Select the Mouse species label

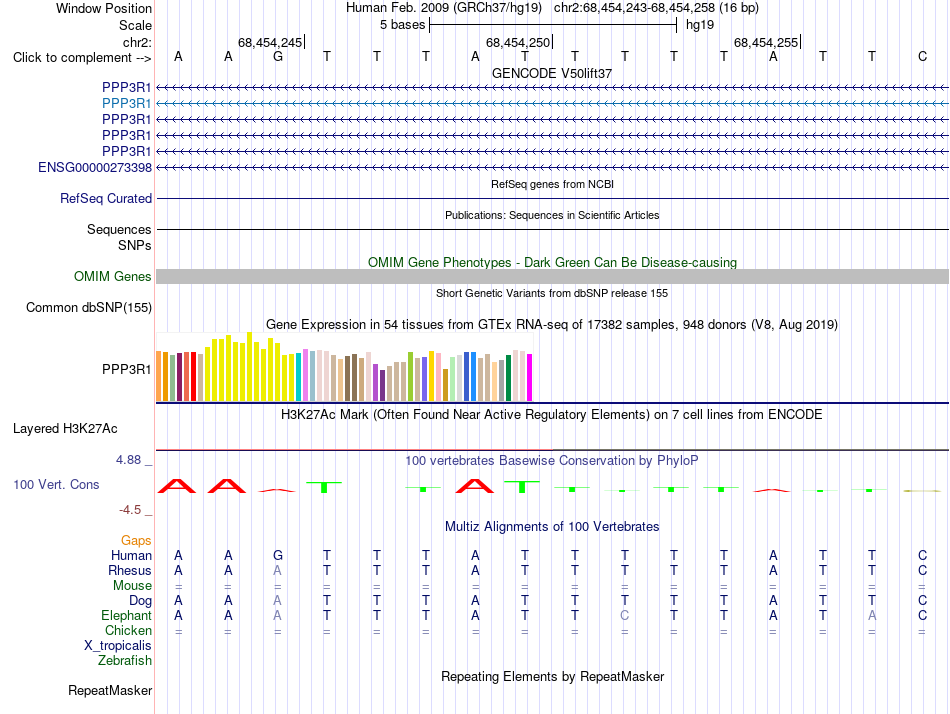coord(132,586)
